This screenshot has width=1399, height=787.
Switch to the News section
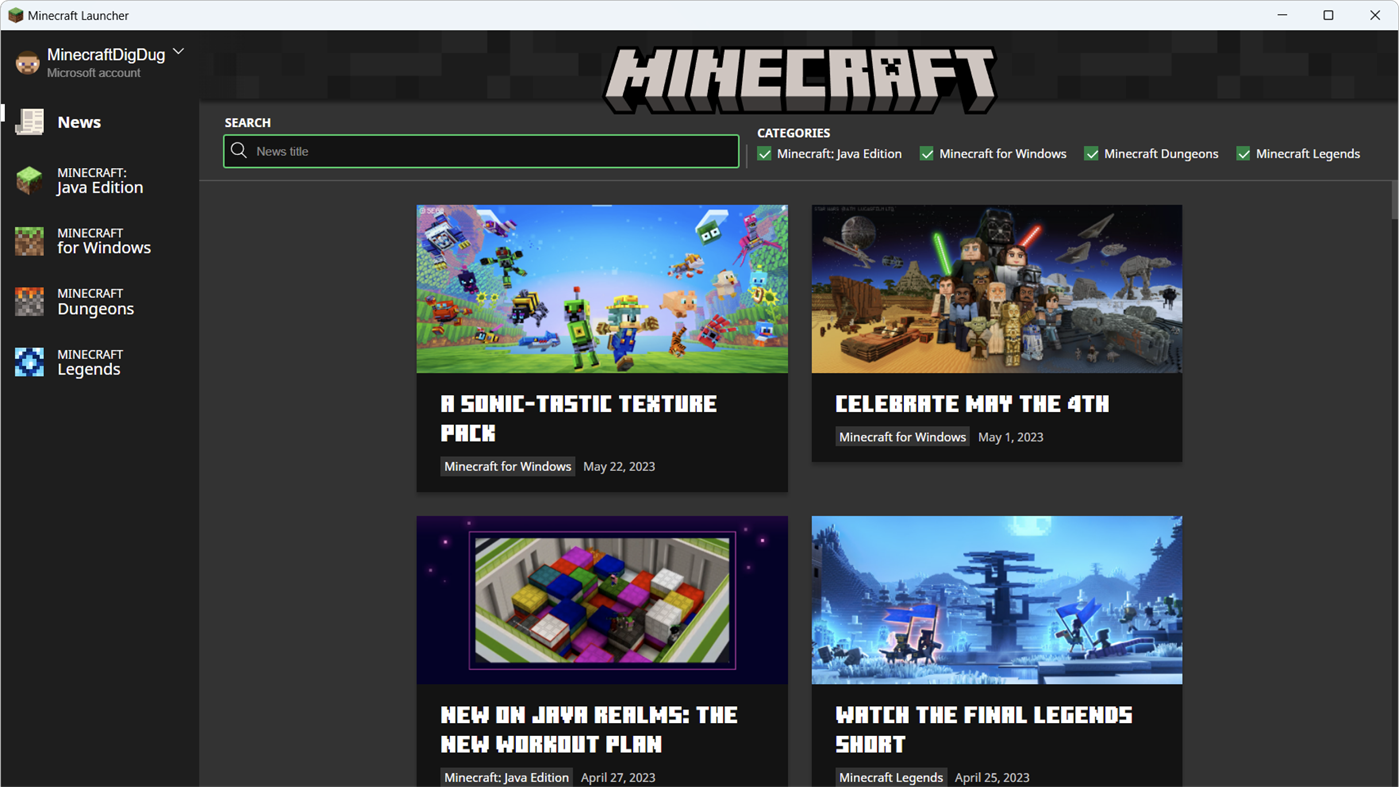click(79, 121)
